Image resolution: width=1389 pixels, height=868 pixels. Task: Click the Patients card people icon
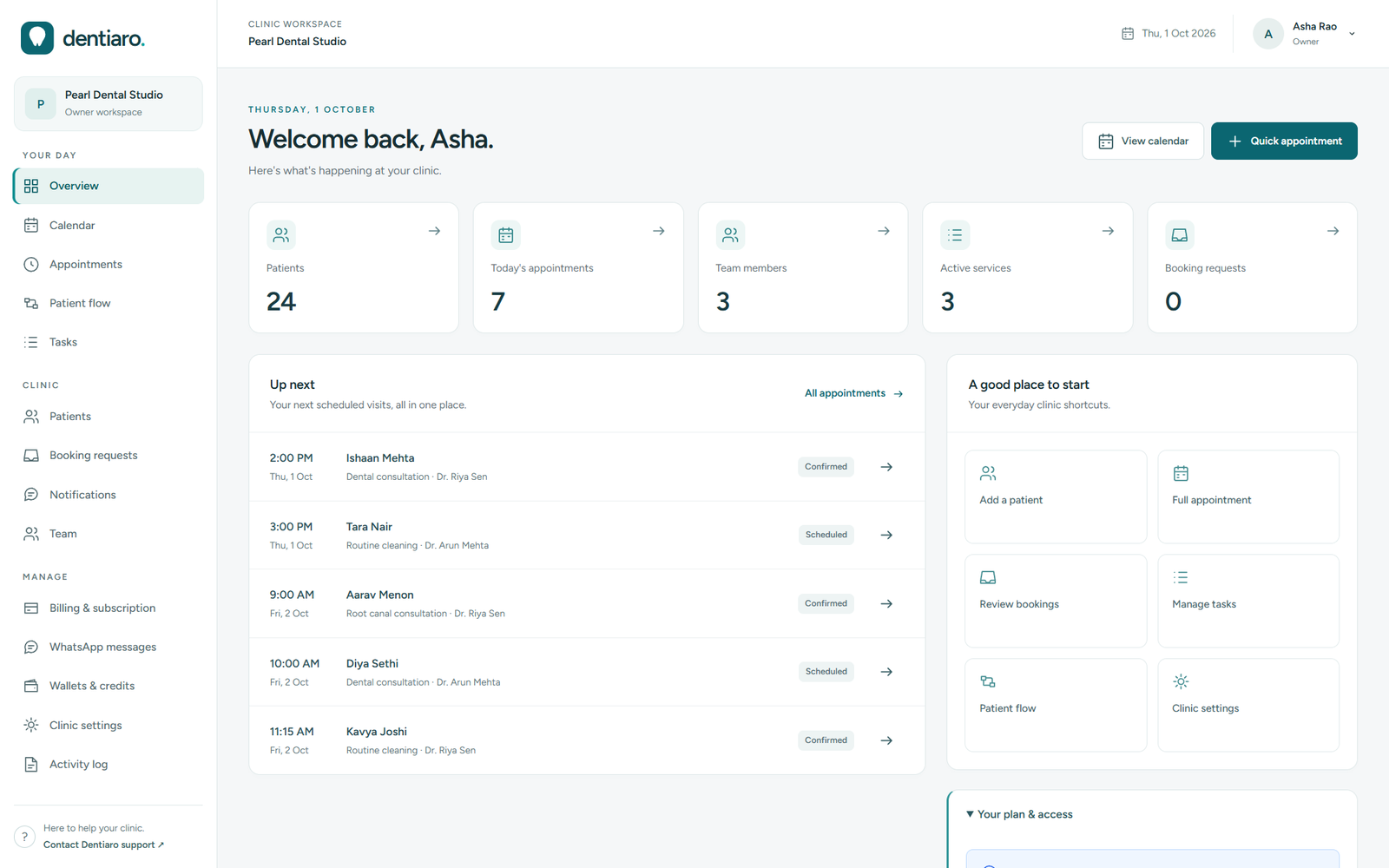281,235
